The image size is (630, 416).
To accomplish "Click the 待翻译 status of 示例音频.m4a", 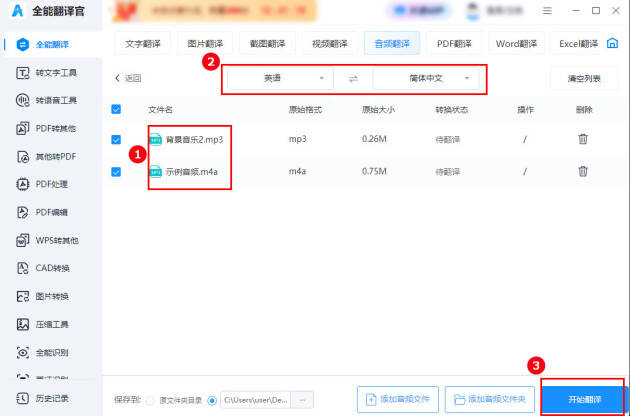I will tap(448, 172).
